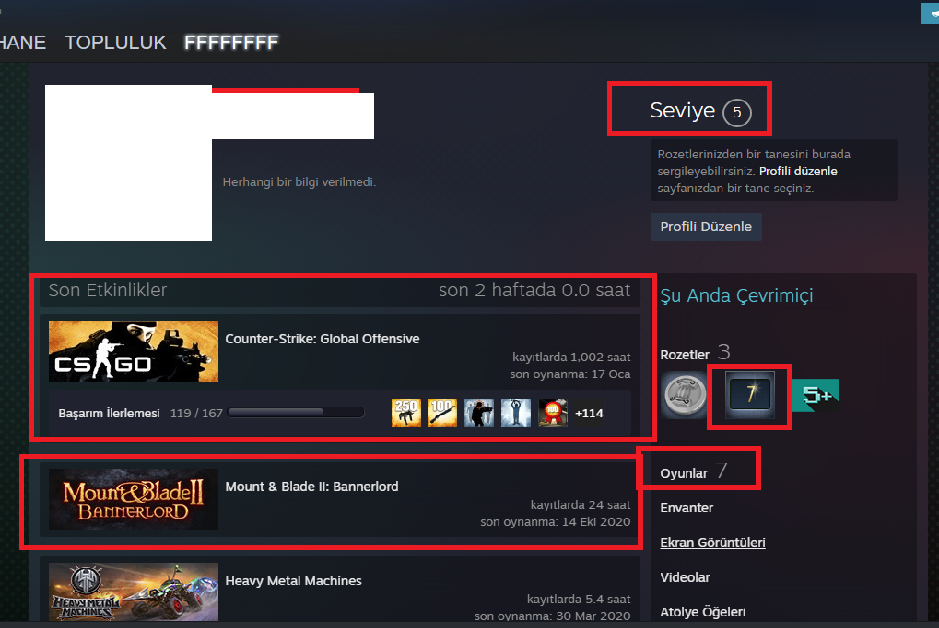The image size is (939, 628).
Task: Open the years of service 7 badge
Action: [x=750, y=394]
